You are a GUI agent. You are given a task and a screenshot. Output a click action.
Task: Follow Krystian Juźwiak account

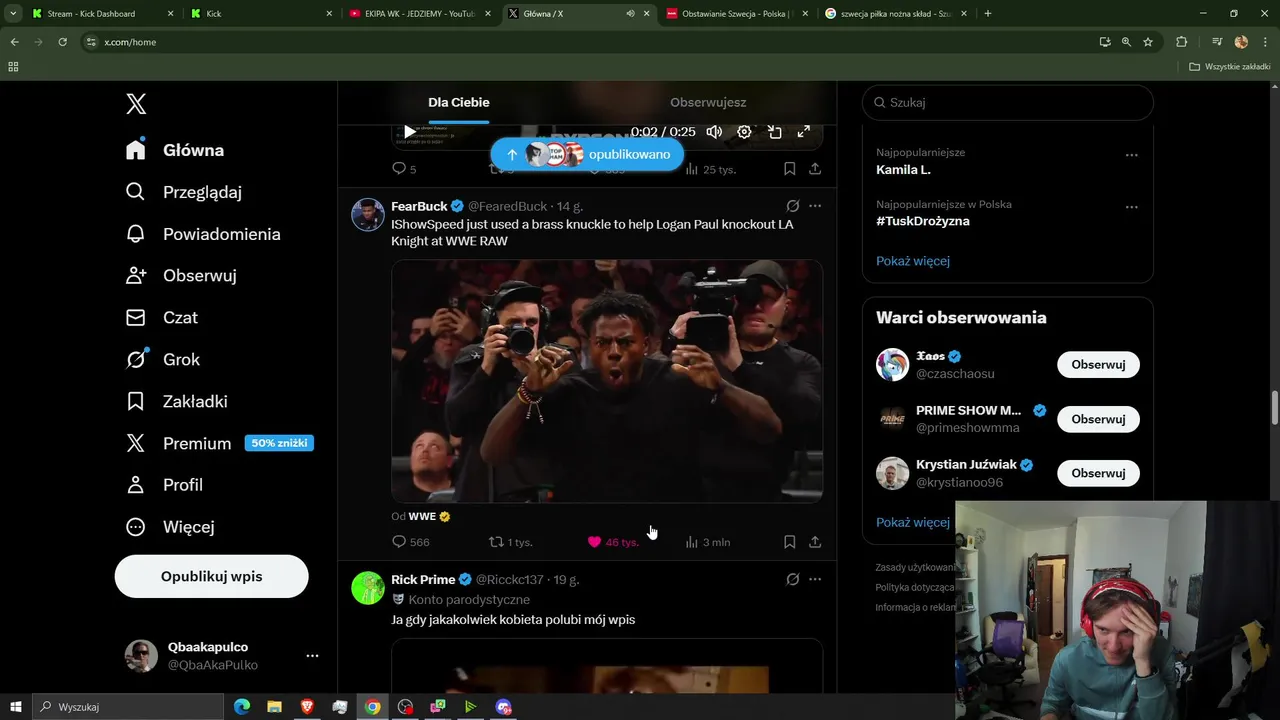[1098, 473]
